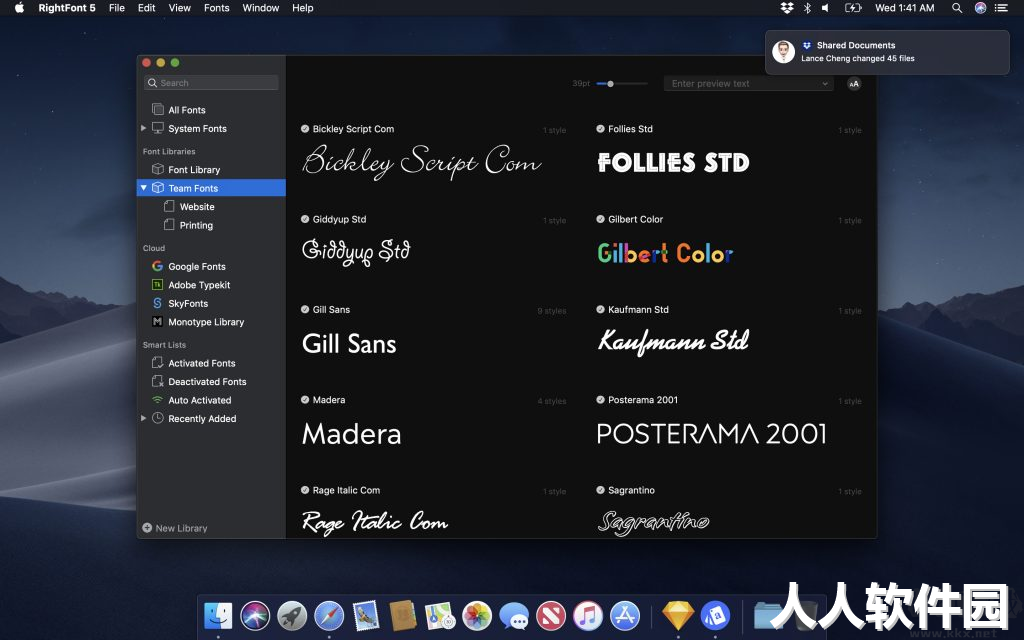Image resolution: width=1024 pixels, height=640 pixels.
Task: Open the RightFont 5 application menu
Action: pos(67,8)
